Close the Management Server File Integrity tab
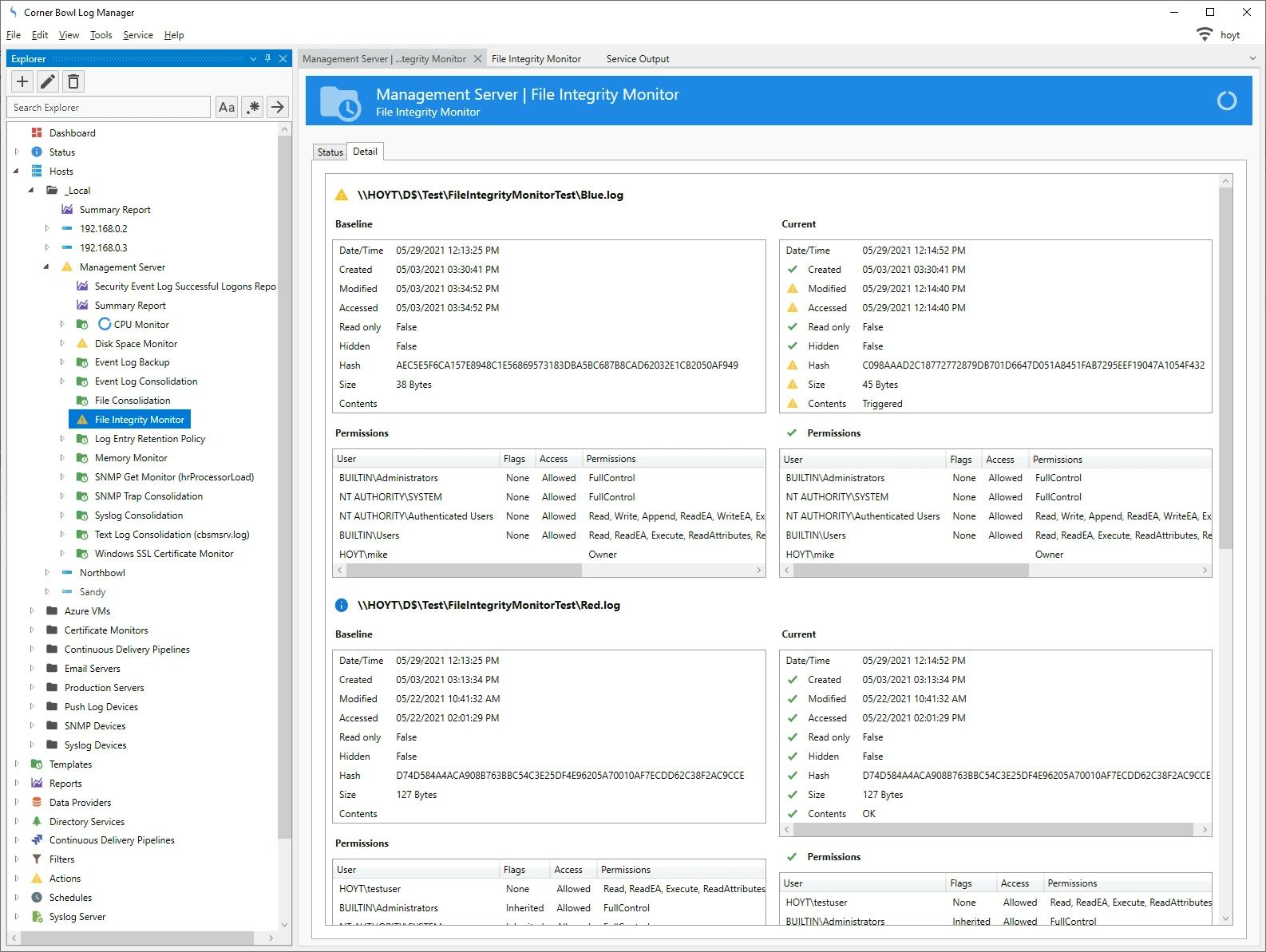This screenshot has height=952, width=1266. point(477,58)
